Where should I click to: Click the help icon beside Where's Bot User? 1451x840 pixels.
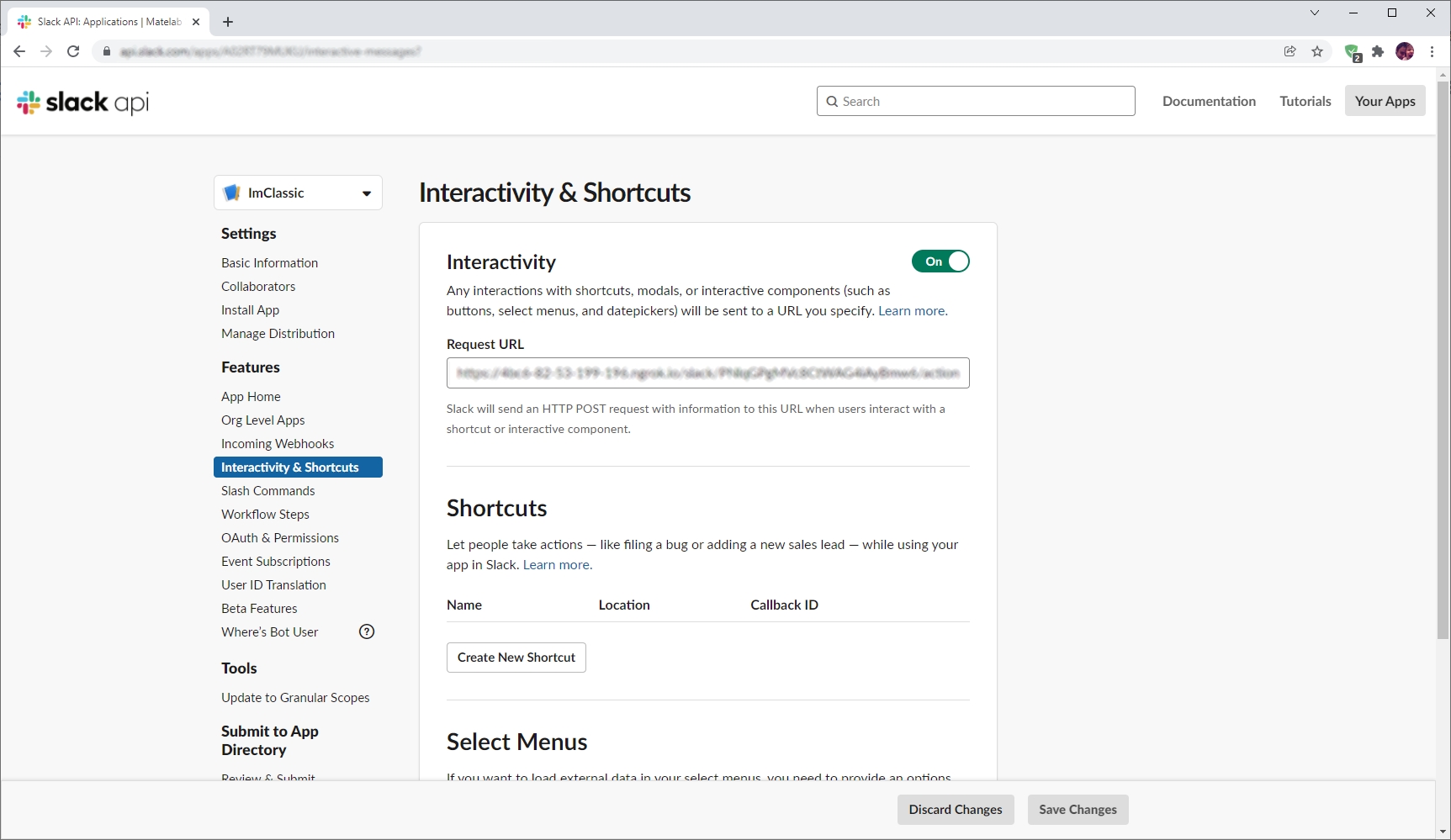pyautogui.click(x=367, y=631)
